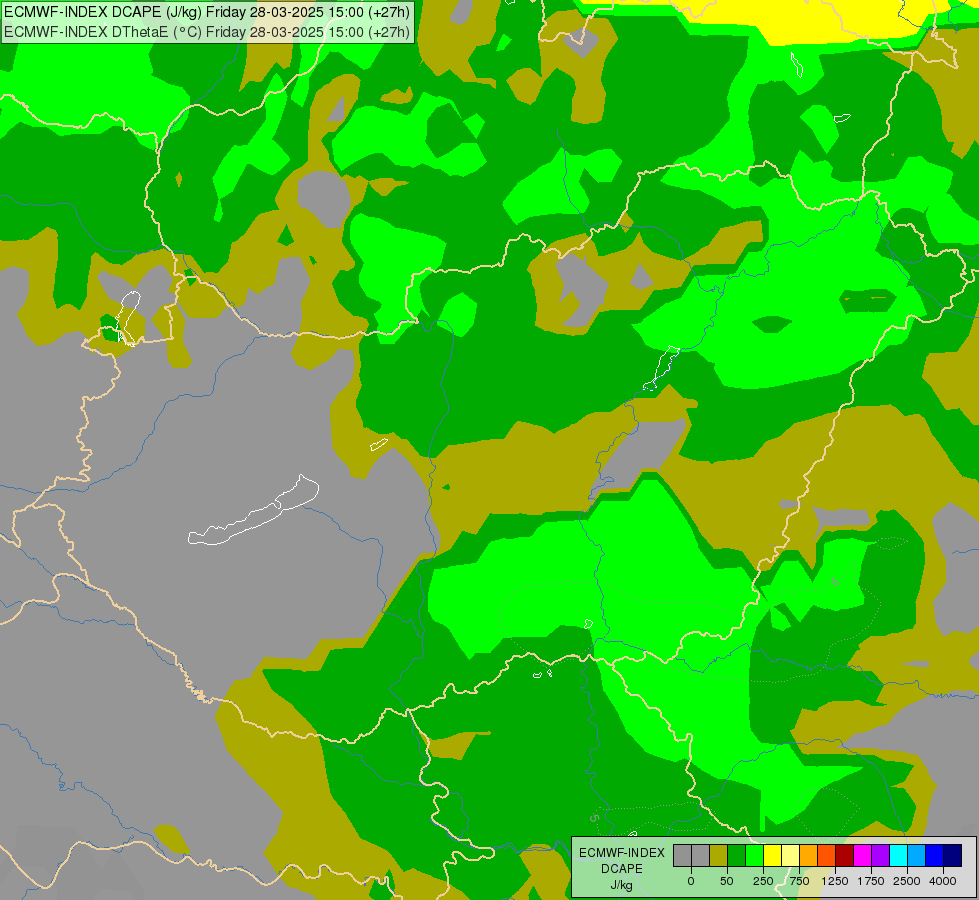Click the pure blue legend swatch
The image size is (979, 900).
coord(935,855)
